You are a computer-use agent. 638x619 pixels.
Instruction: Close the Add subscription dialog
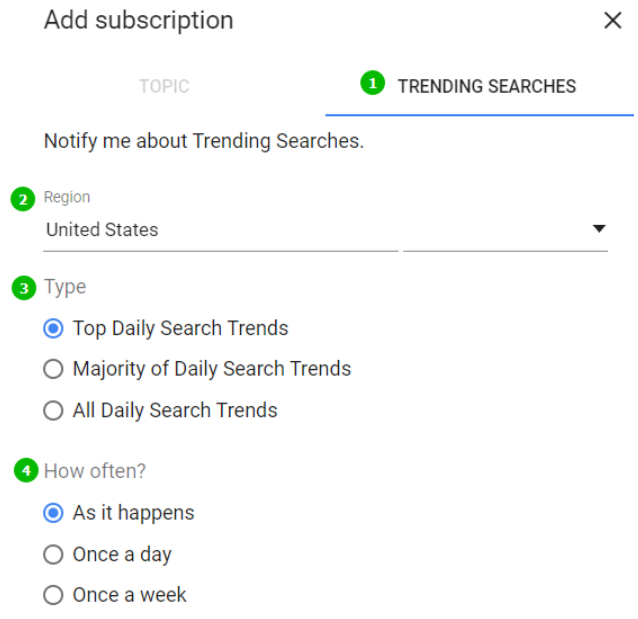click(x=612, y=21)
